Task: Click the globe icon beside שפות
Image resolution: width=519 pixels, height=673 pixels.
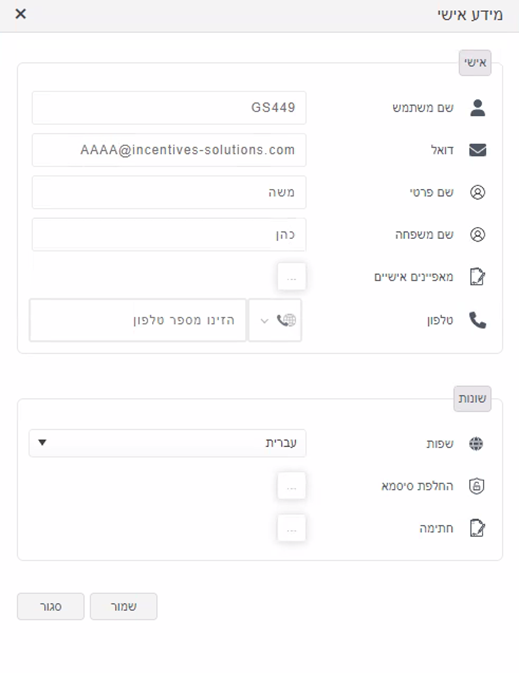Action: 476,443
